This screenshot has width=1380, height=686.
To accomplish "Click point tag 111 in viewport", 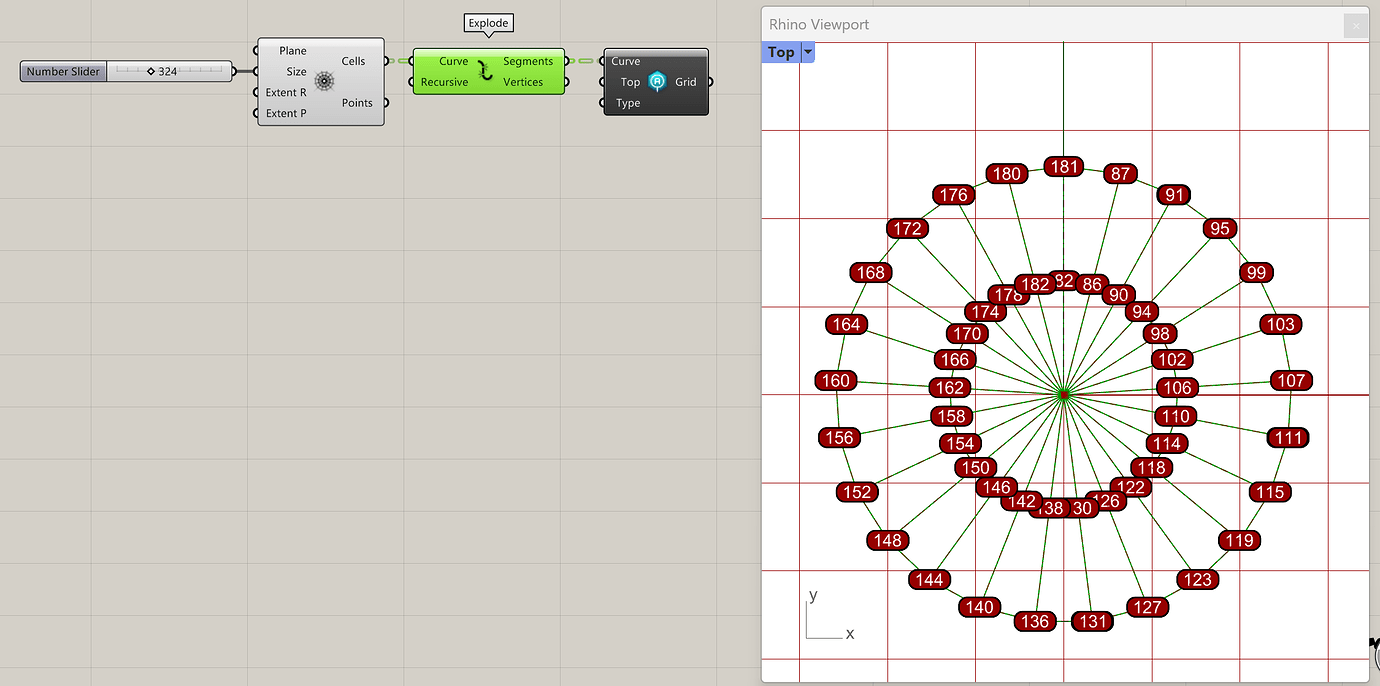I will tap(1288, 438).
